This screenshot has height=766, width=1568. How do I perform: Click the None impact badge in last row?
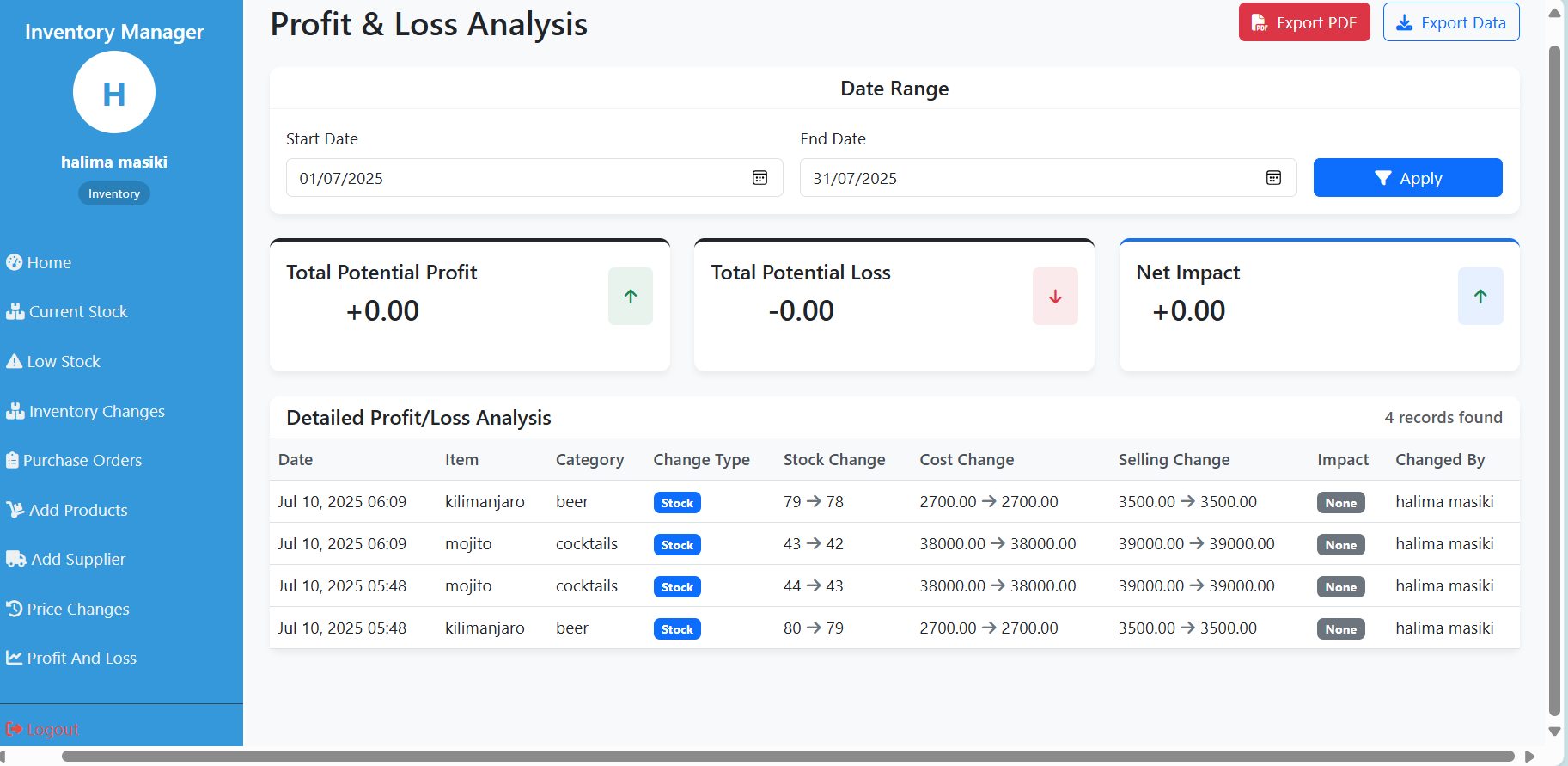pyautogui.click(x=1340, y=629)
